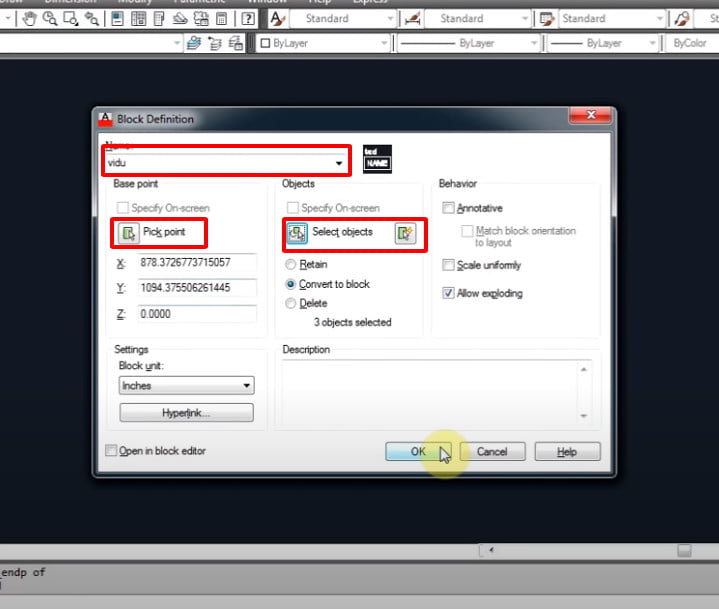
Task: Open the Text Style icon
Action: [278, 19]
